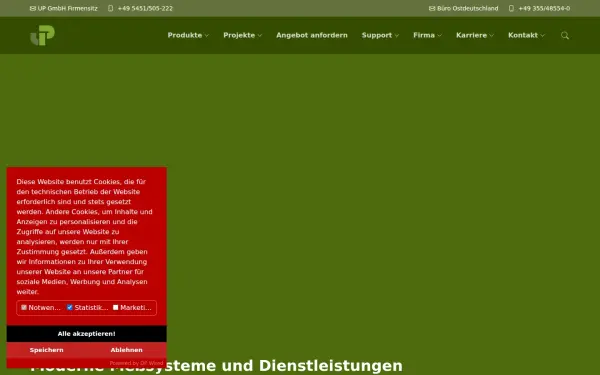
Task: Expand the Support menu chevron
Action: (397, 36)
